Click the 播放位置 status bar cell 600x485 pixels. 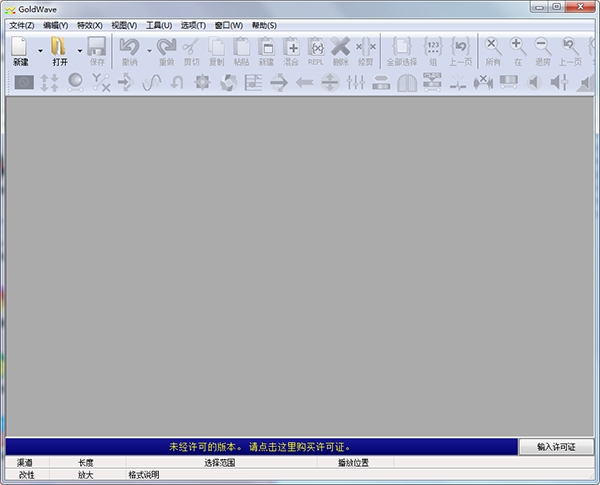(355, 462)
